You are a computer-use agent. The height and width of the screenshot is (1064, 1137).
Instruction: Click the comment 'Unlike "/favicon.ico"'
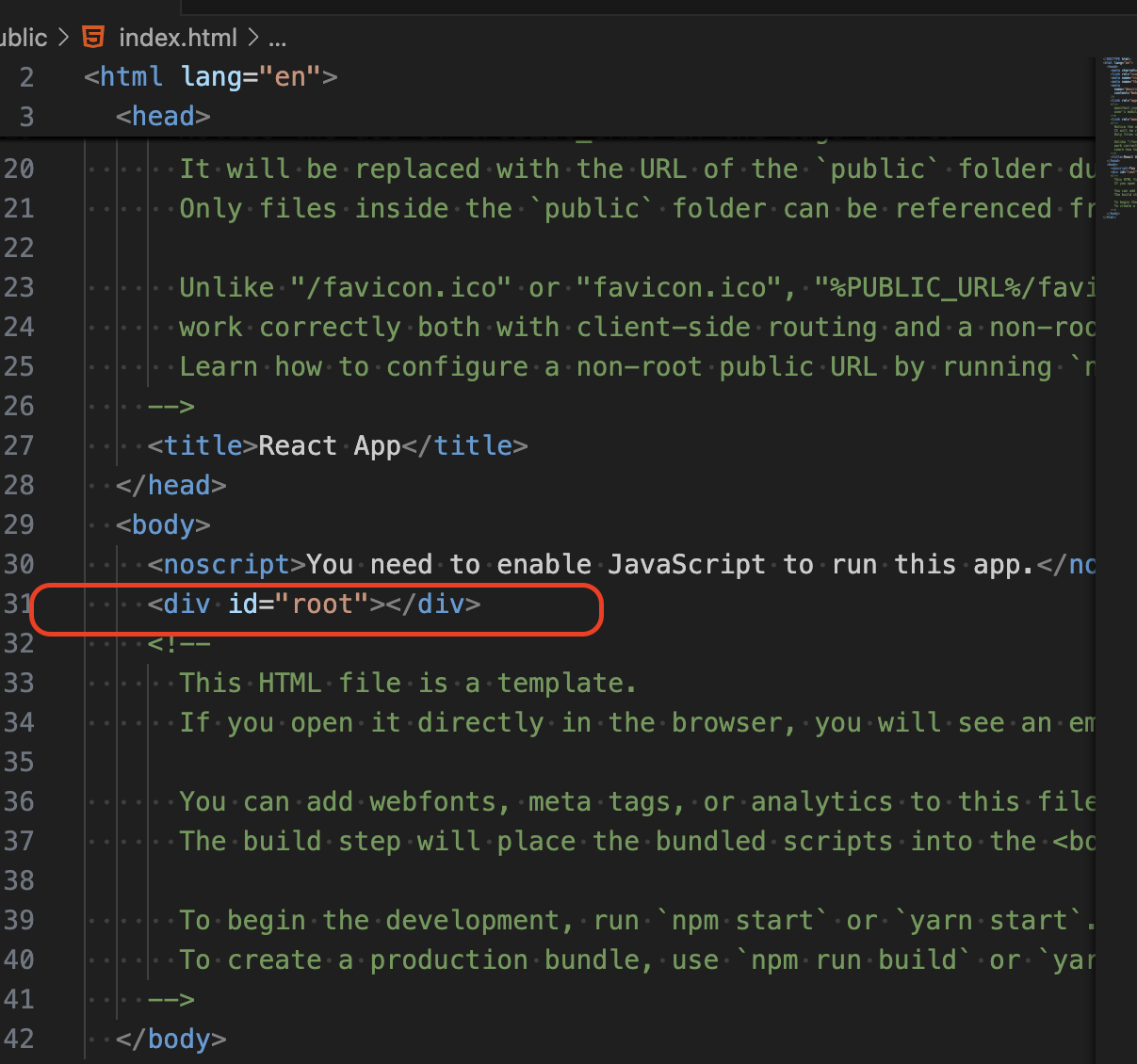coord(637,287)
